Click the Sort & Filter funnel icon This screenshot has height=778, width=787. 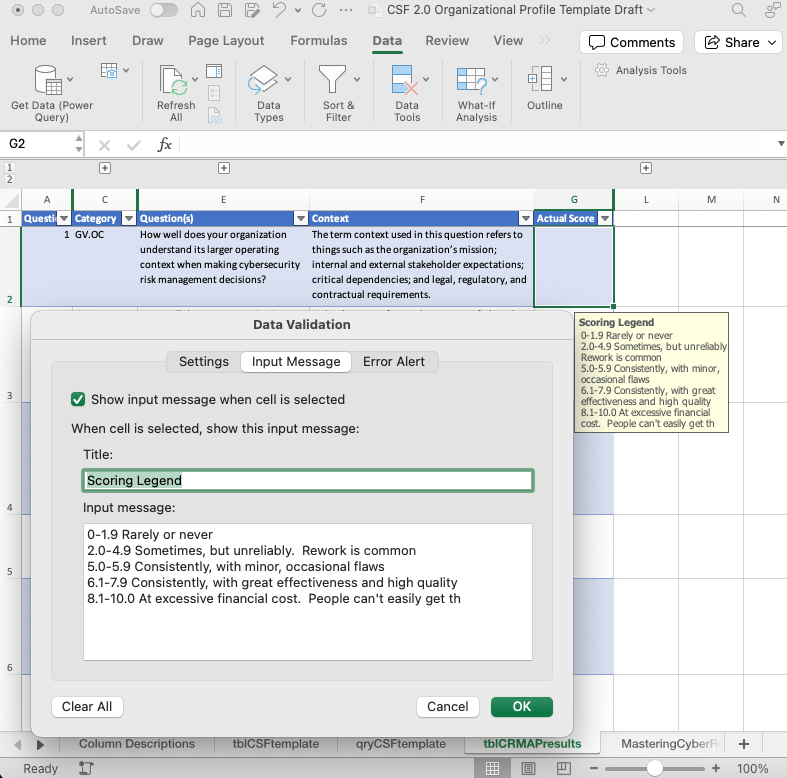click(x=332, y=80)
